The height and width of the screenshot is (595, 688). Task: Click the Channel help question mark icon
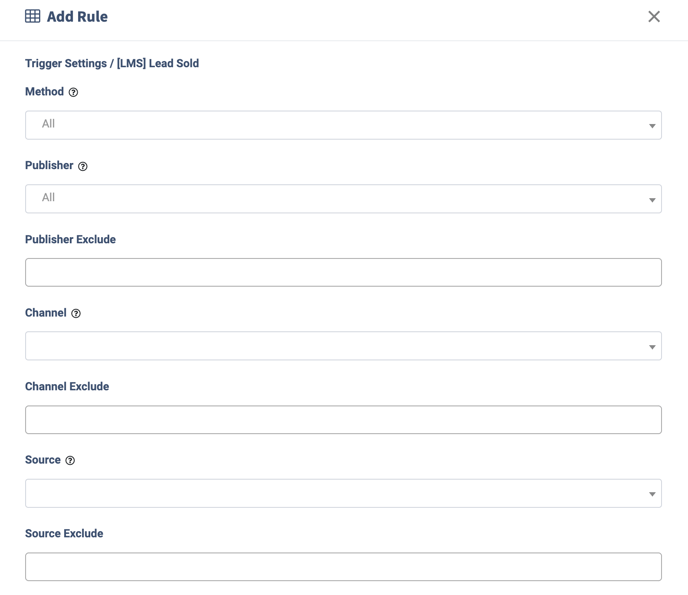pyautogui.click(x=76, y=313)
